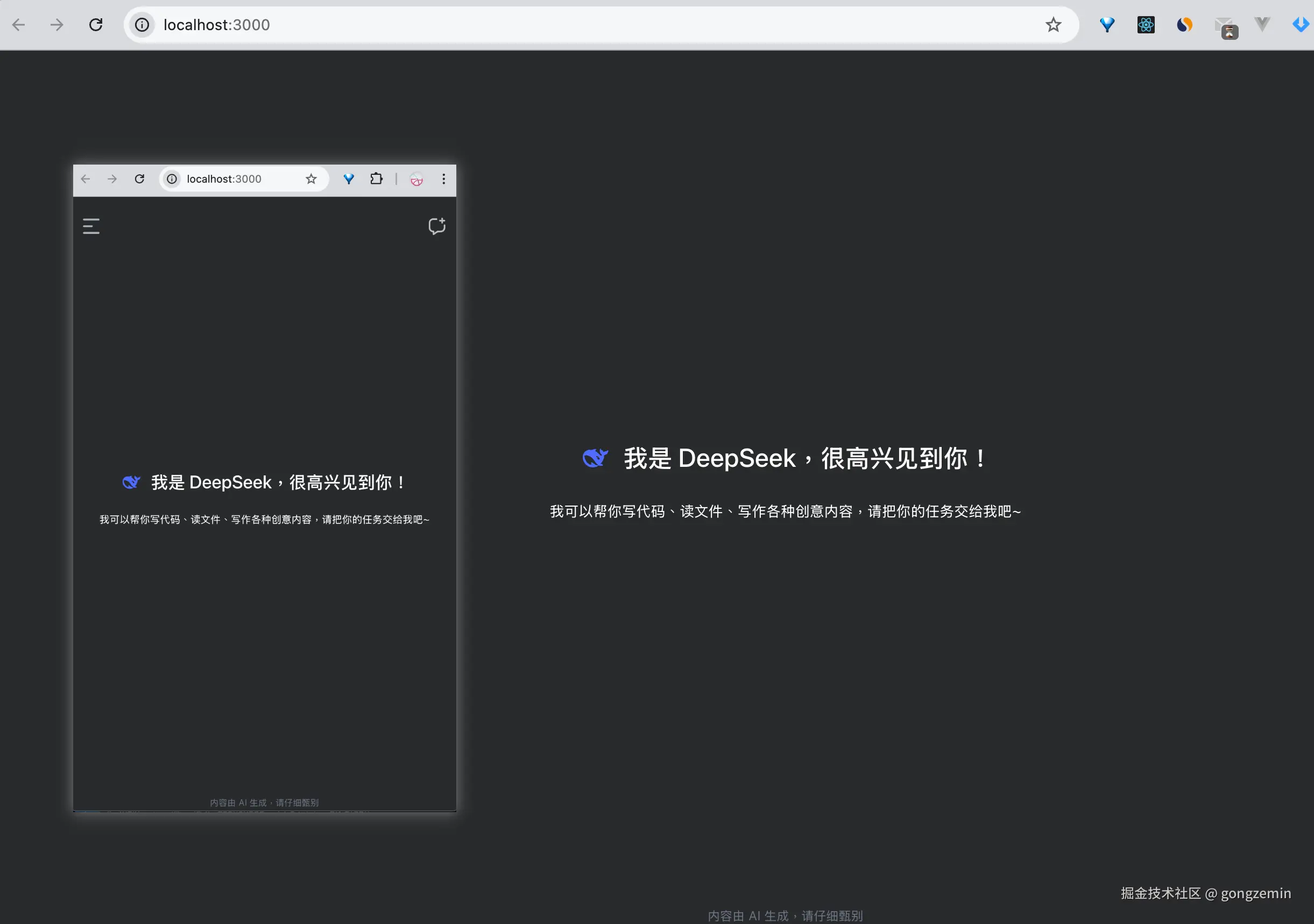Click the profile avatar in small browser
This screenshot has width=1314, height=924.
click(x=416, y=180)
